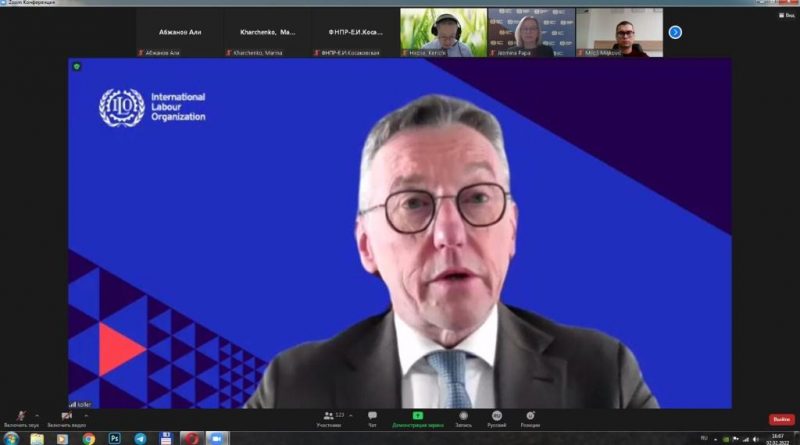Screen dimensions: 800x445
Task: Click the network icon in the system tray
Action: coord(745,439)
